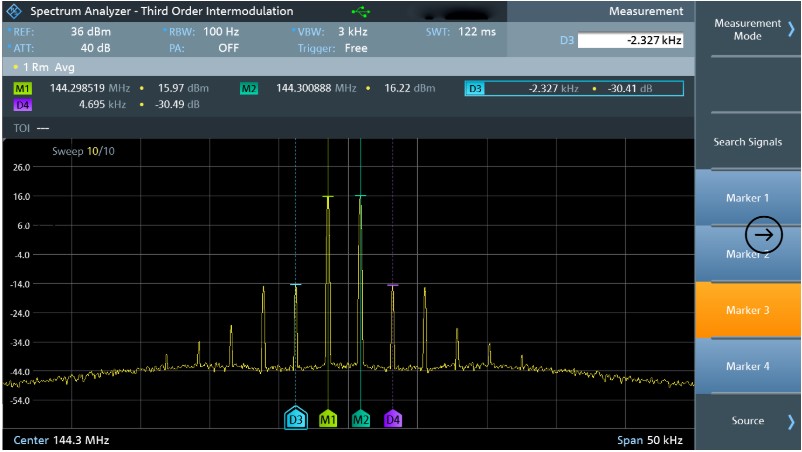
Task: Open the Rohde & Schwarz logo menu
Action: click(x=14, y=11)
